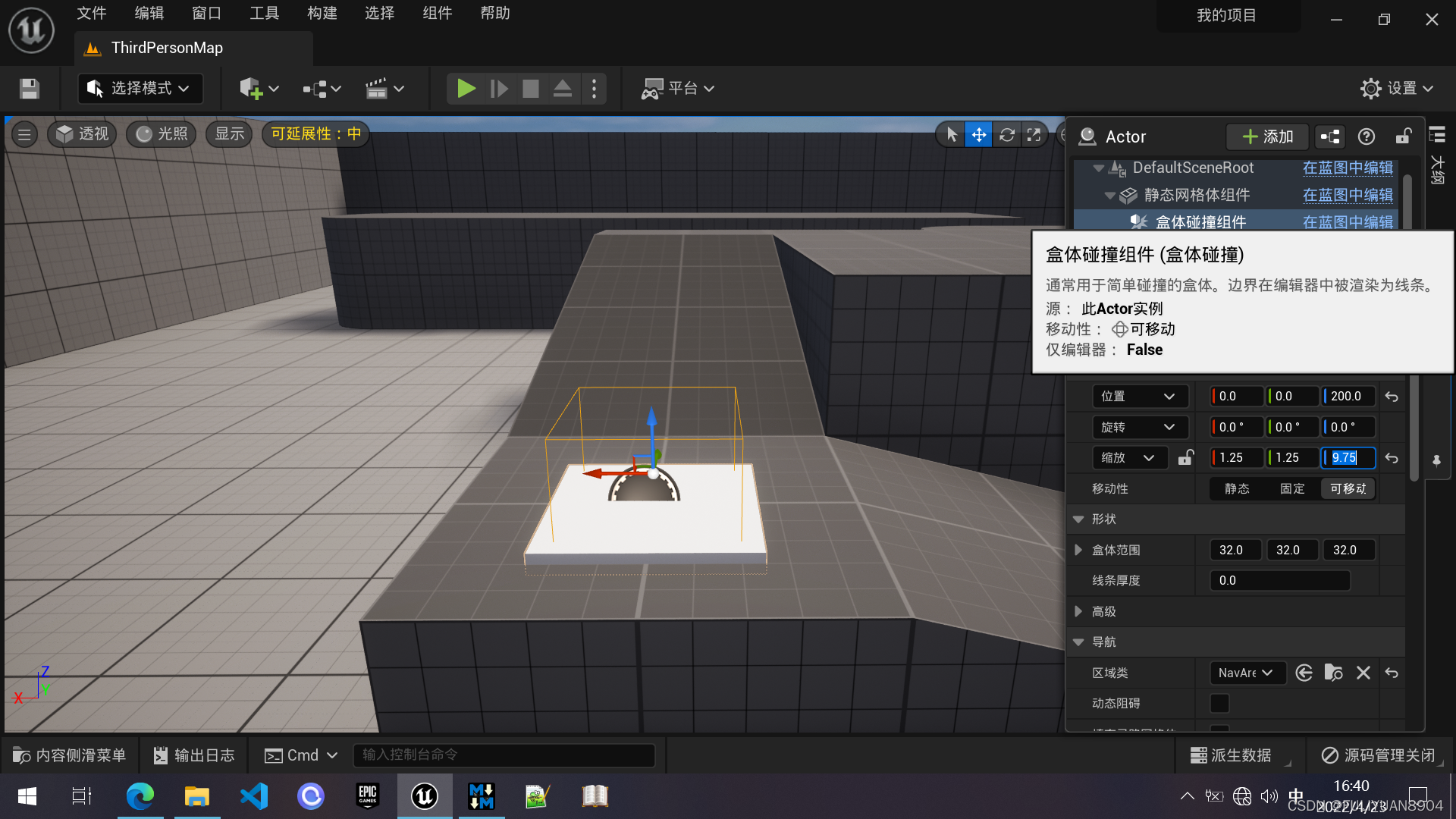Change the Perspective (透视) view mode
Viewport: 1456px width, 819px height.
coord(83,134)
